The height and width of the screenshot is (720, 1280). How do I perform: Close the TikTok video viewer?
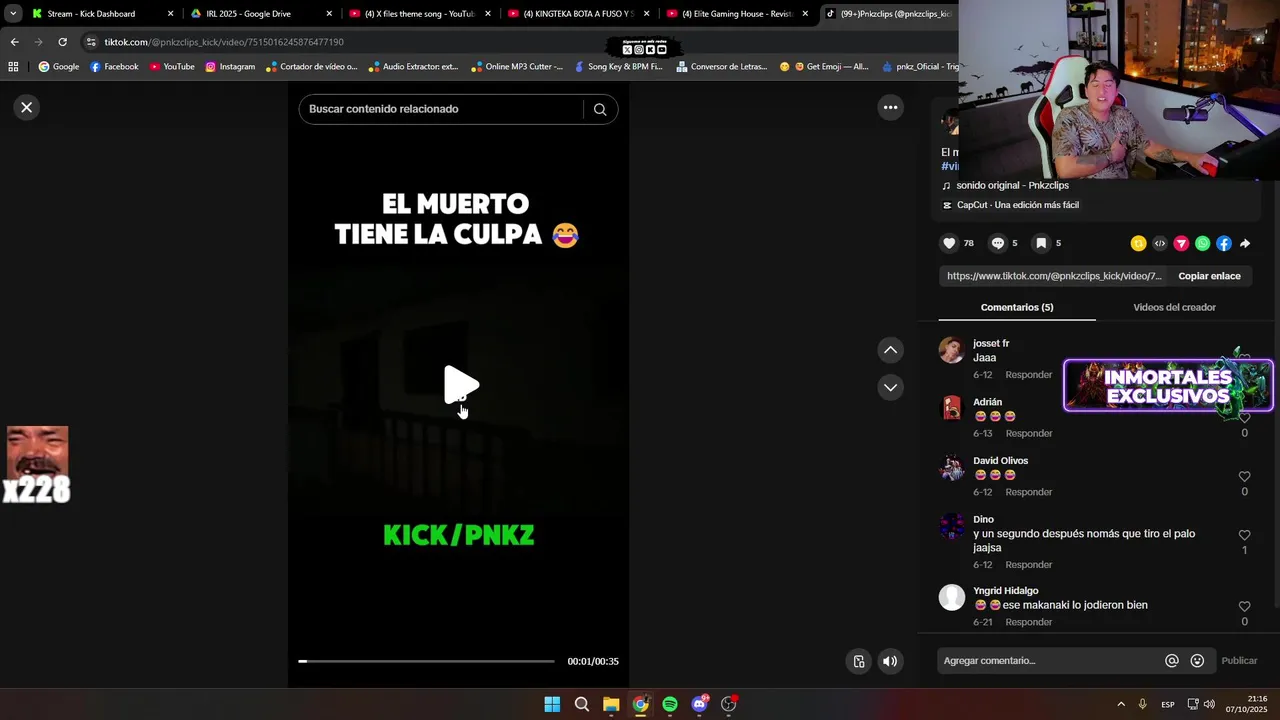point(27,107)
